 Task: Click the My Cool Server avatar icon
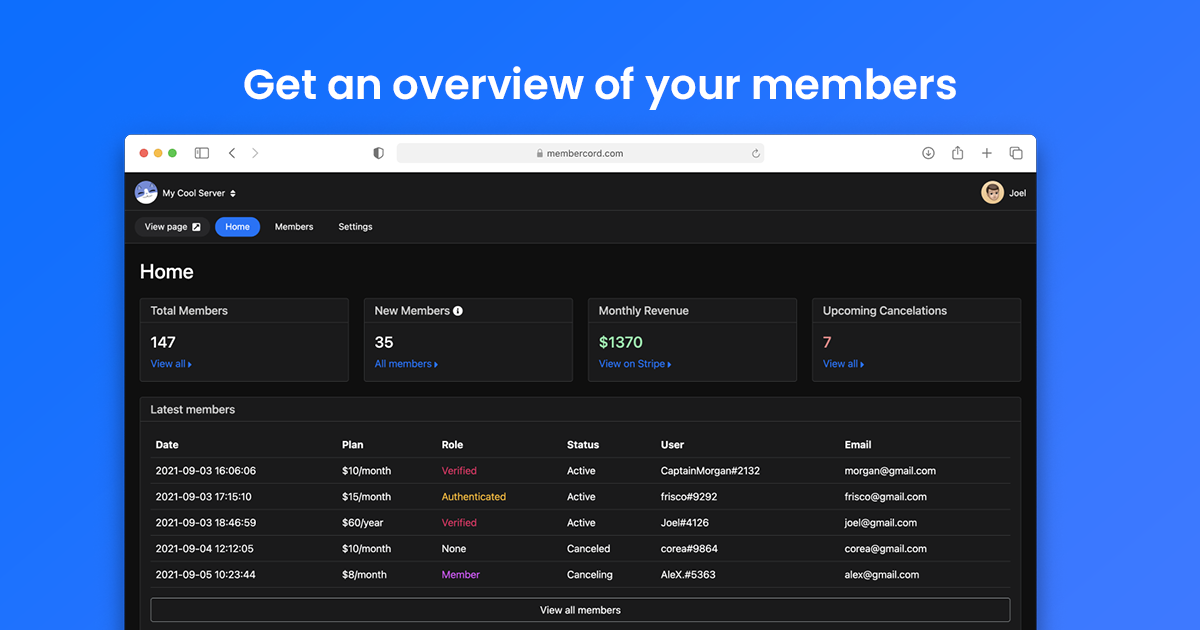pyautogui.click(x=145, y=192)
